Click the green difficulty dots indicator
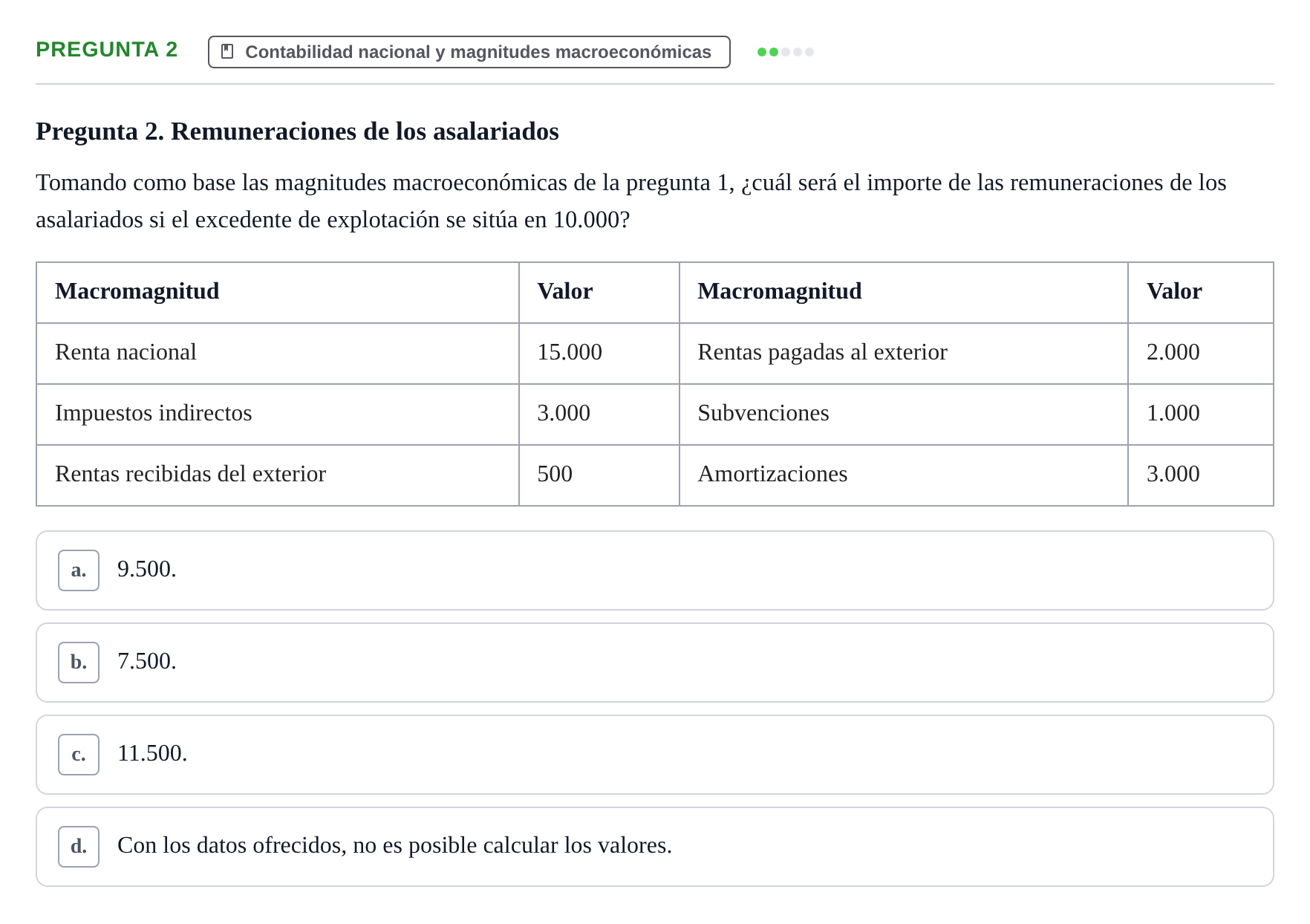The image size is (1310, 924). 785,52
